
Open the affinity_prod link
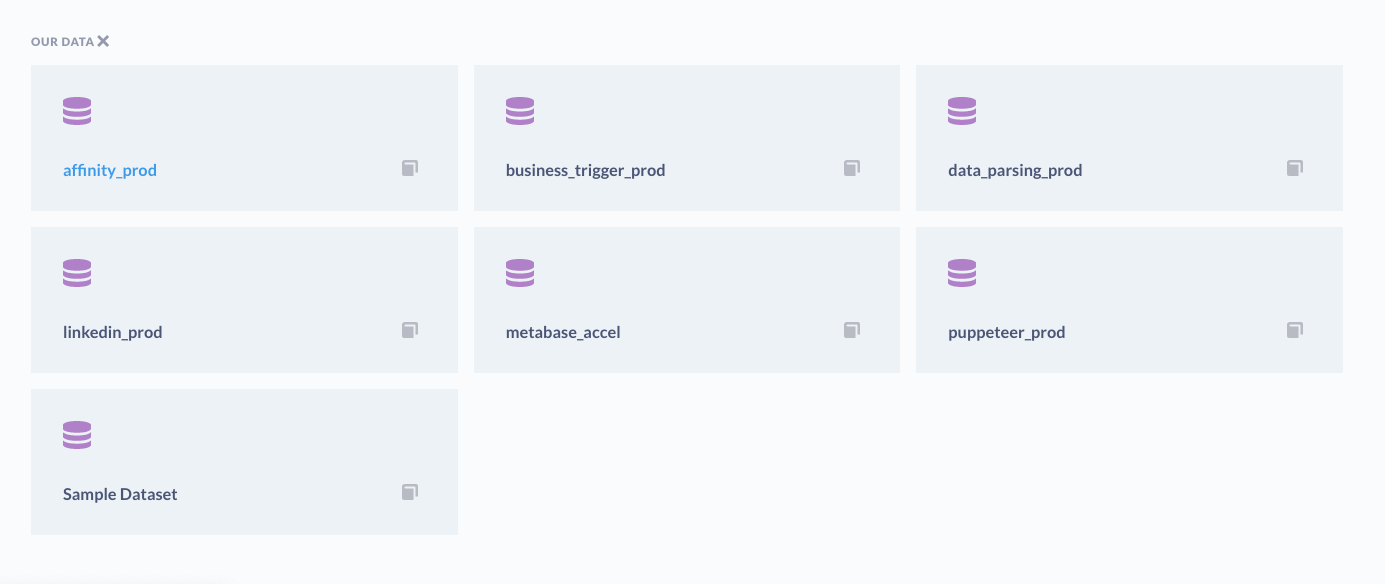coord(110,170)
